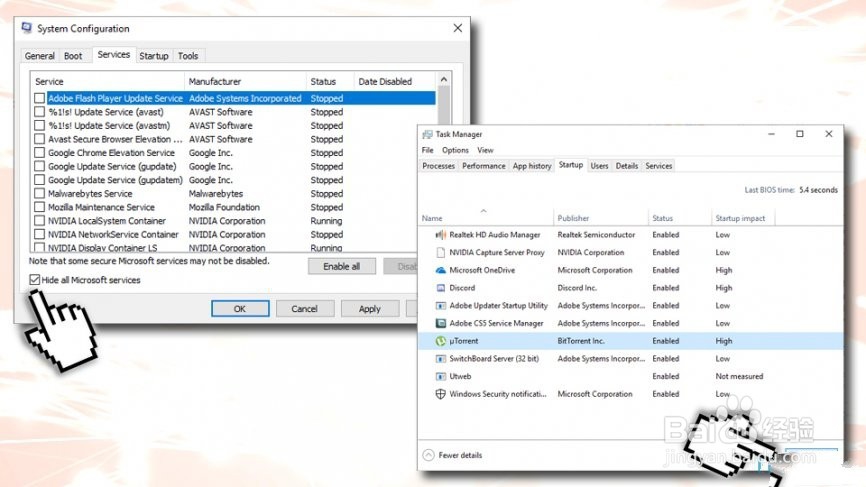Viewport: 866px width, 487px height.
Task: Click the High impact value for Discord
Action: (724, 288)
